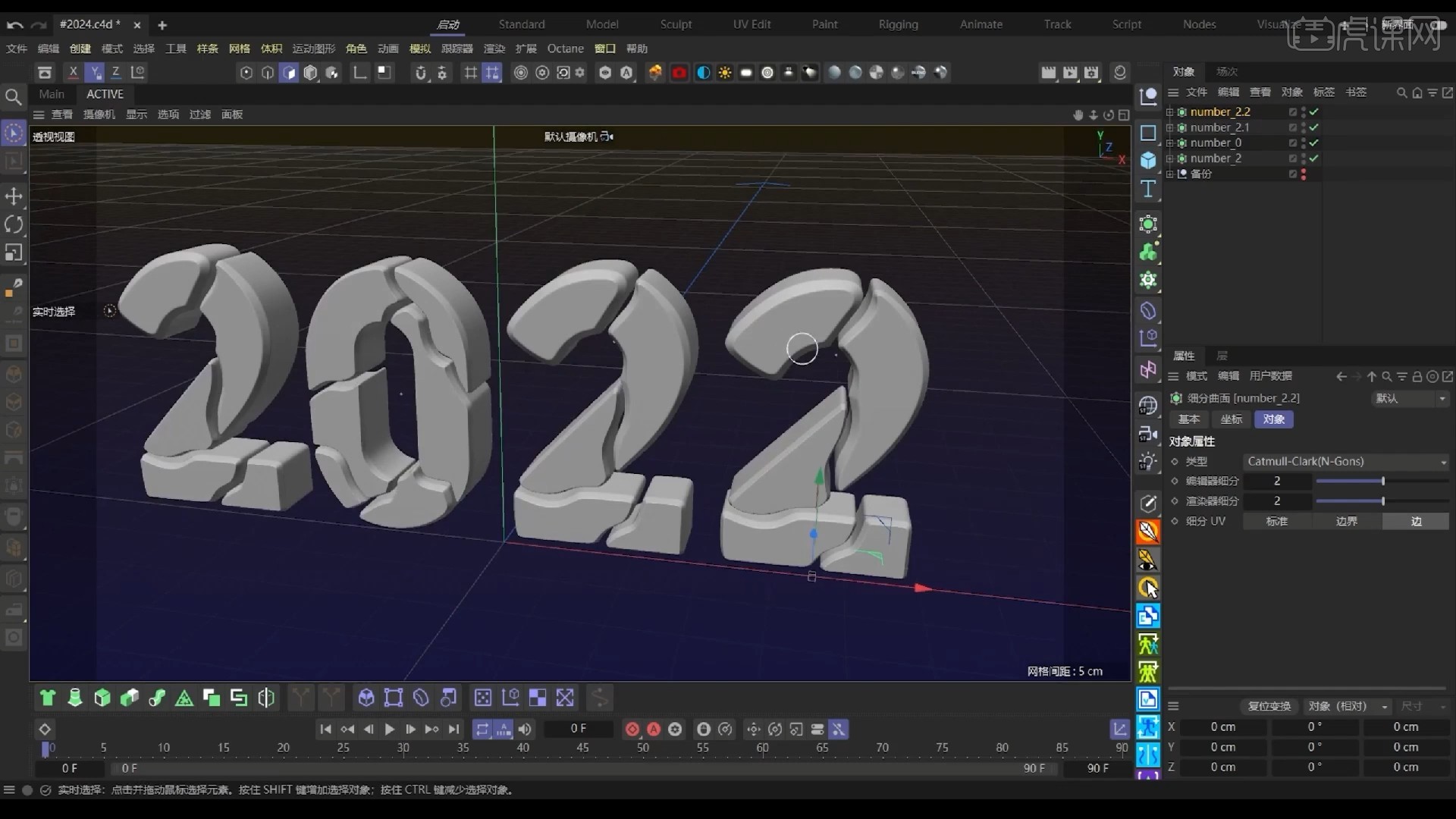This screenshot has height=819, width=1456.
Task: Click the camera icon in right palette
Action: [x=1148, y=434]
